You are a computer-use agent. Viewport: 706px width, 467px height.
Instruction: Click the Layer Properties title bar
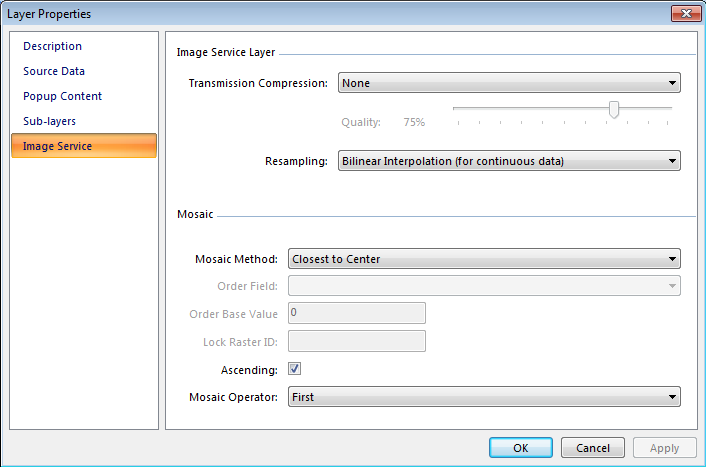pyautogui.click(x=300, y=14)
